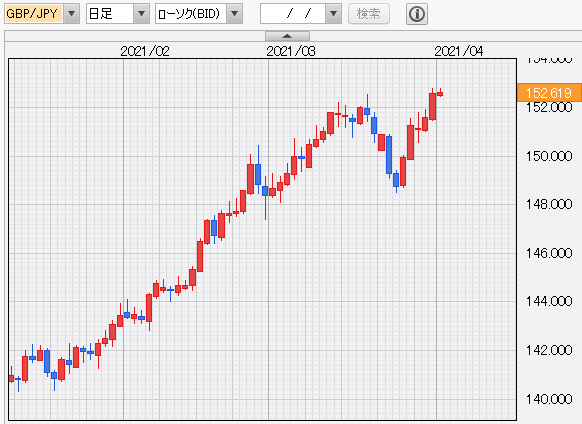Screen dimensions: 582x424
Task: Click the 検索 search button
Action: pos(369,14)
